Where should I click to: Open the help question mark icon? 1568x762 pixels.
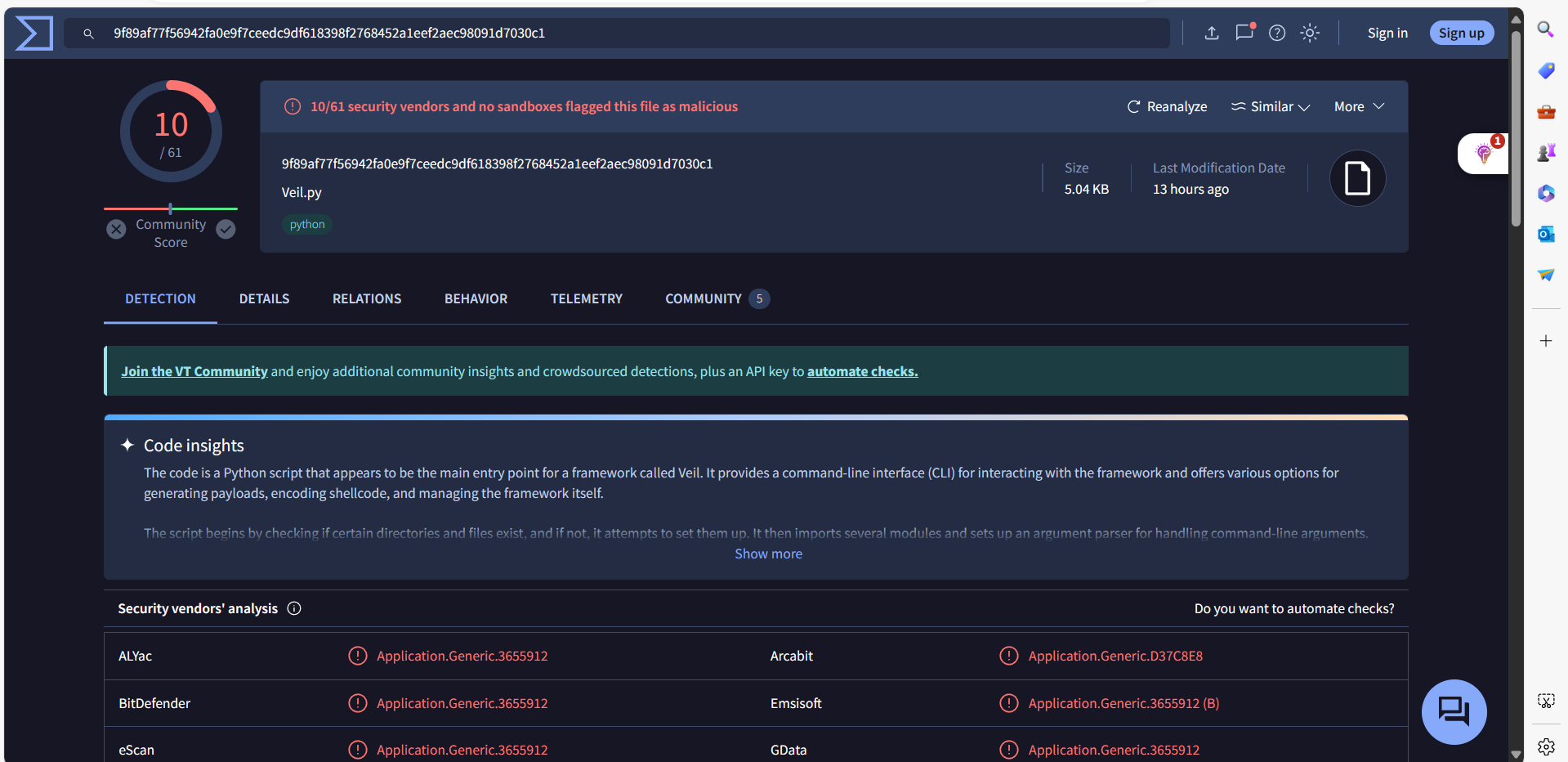coord(1277,33)
